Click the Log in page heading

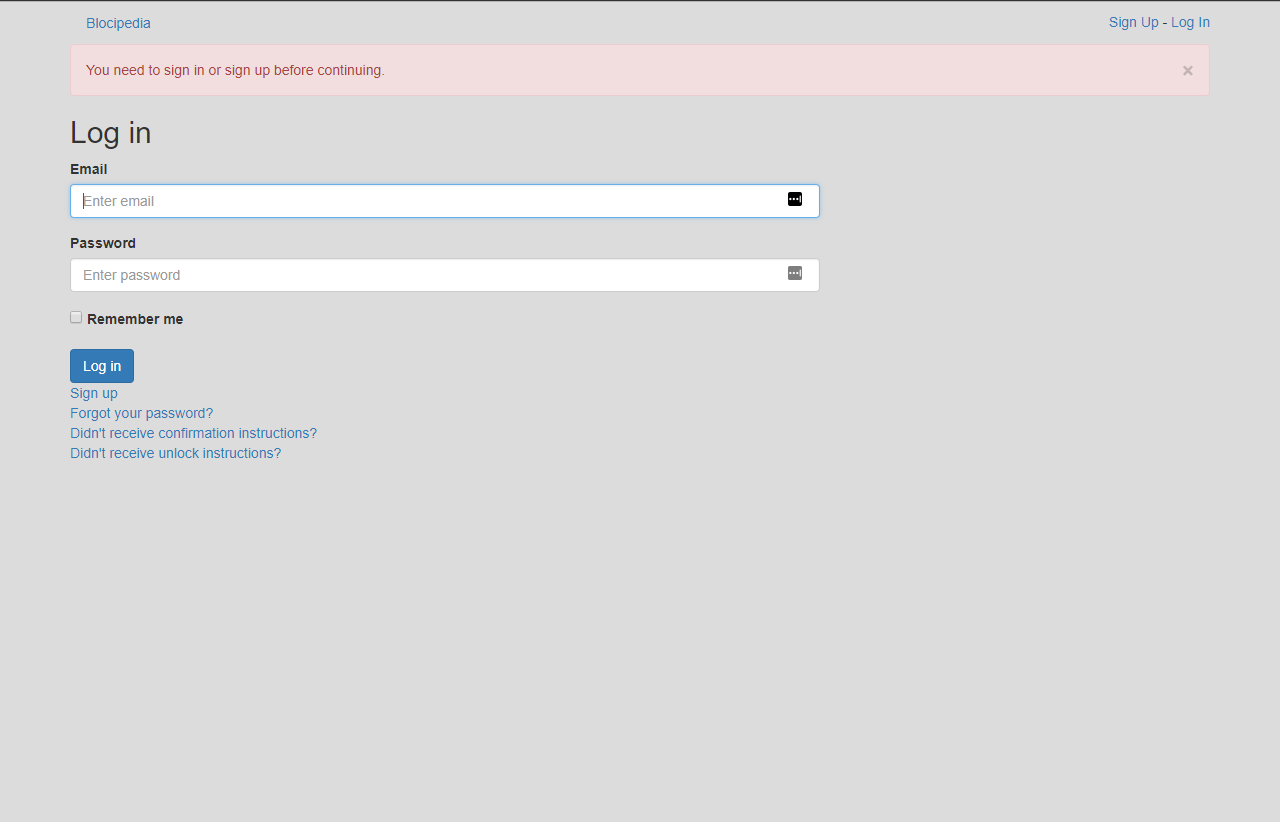[111, 133]
